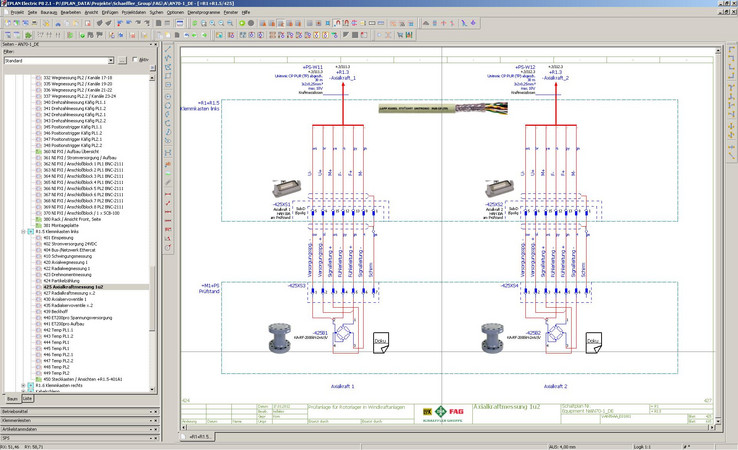Close the Betriebsmittel docked panel
Image resolution: width=738 pixels, height=450 pixels.
click(155, 411)
